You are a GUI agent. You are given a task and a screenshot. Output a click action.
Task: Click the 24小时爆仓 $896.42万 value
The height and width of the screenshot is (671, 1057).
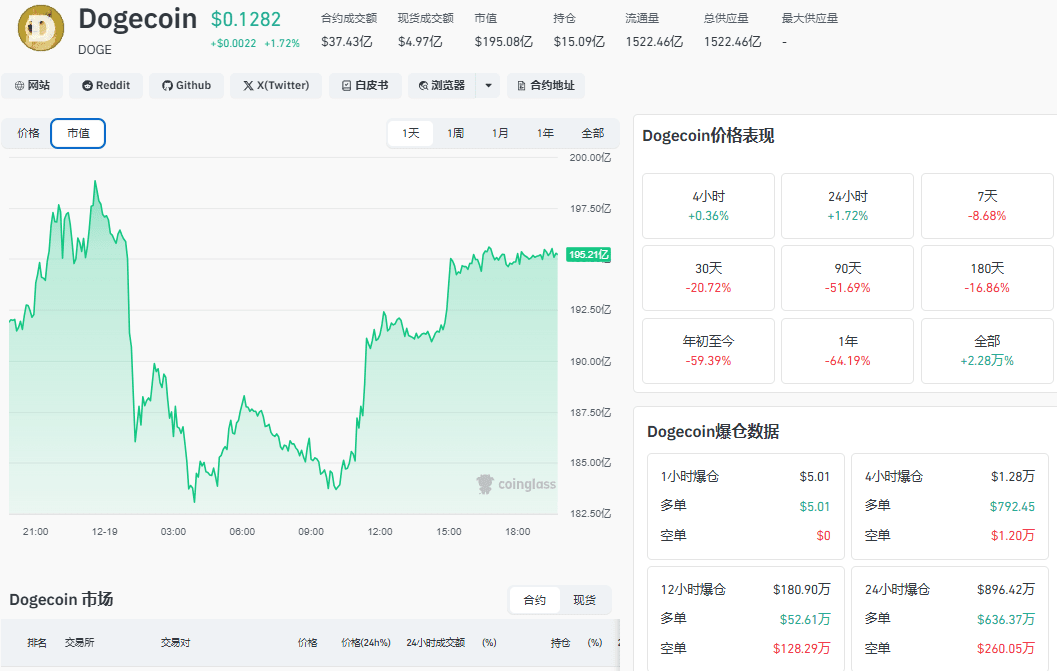[x=1006, y=590]
